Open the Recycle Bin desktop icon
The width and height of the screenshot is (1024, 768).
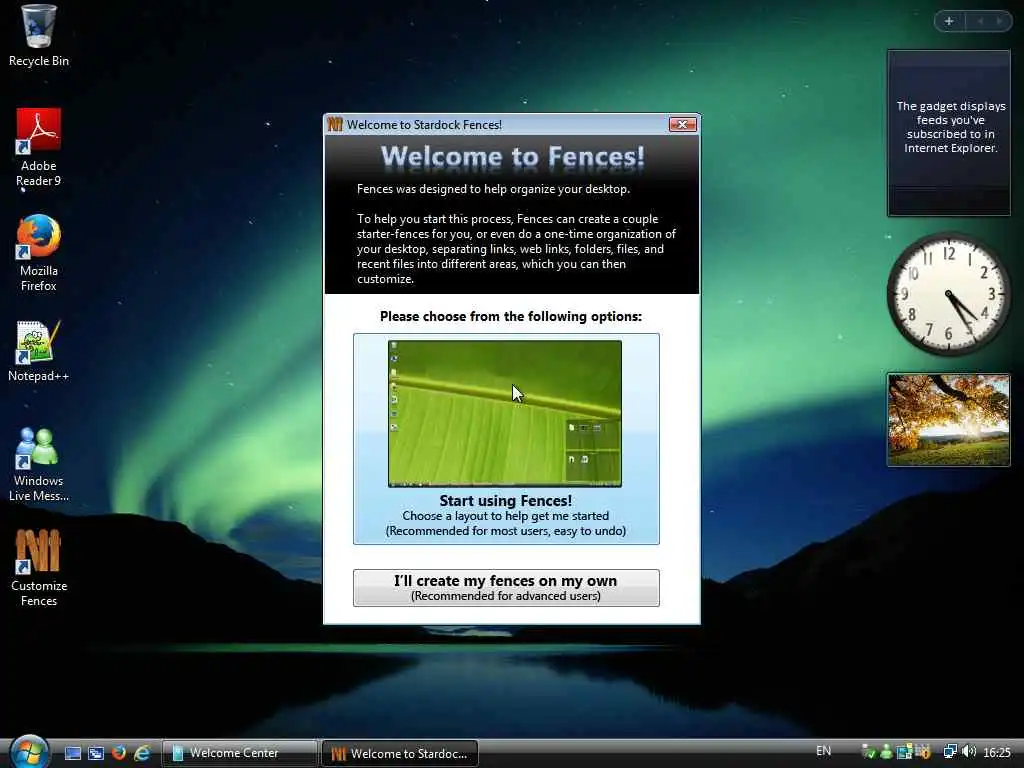39,36
